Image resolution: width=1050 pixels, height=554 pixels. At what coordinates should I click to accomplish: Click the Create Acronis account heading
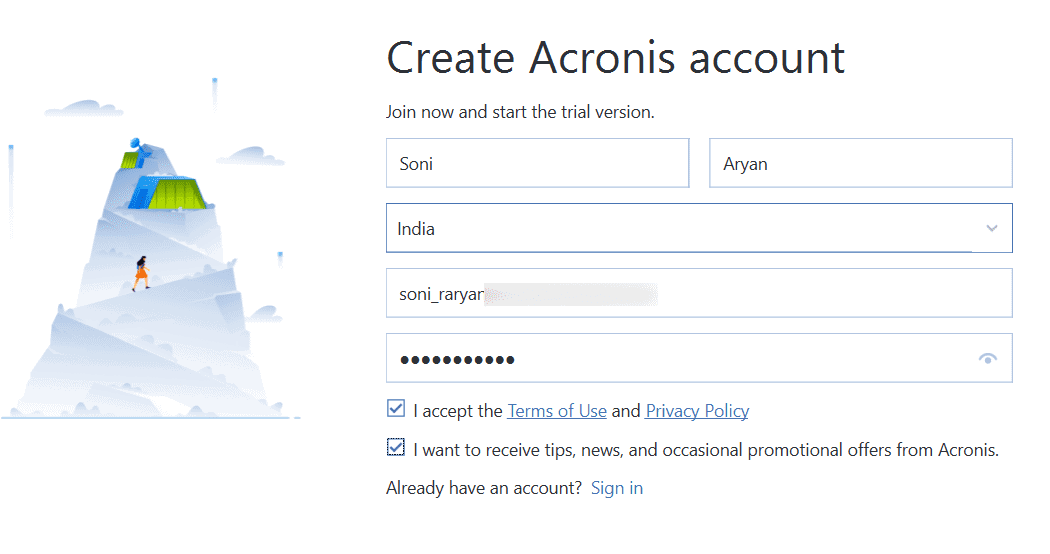pyautogui.click(x=615, y=58)
